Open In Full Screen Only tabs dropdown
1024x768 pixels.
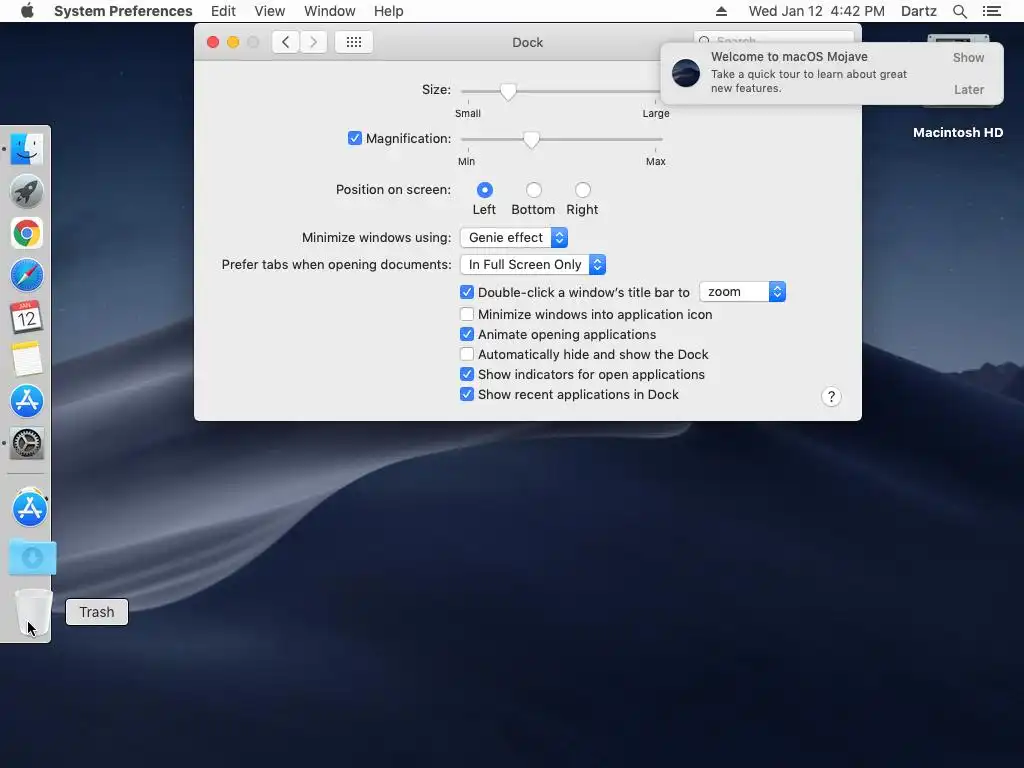click(533, 264)
